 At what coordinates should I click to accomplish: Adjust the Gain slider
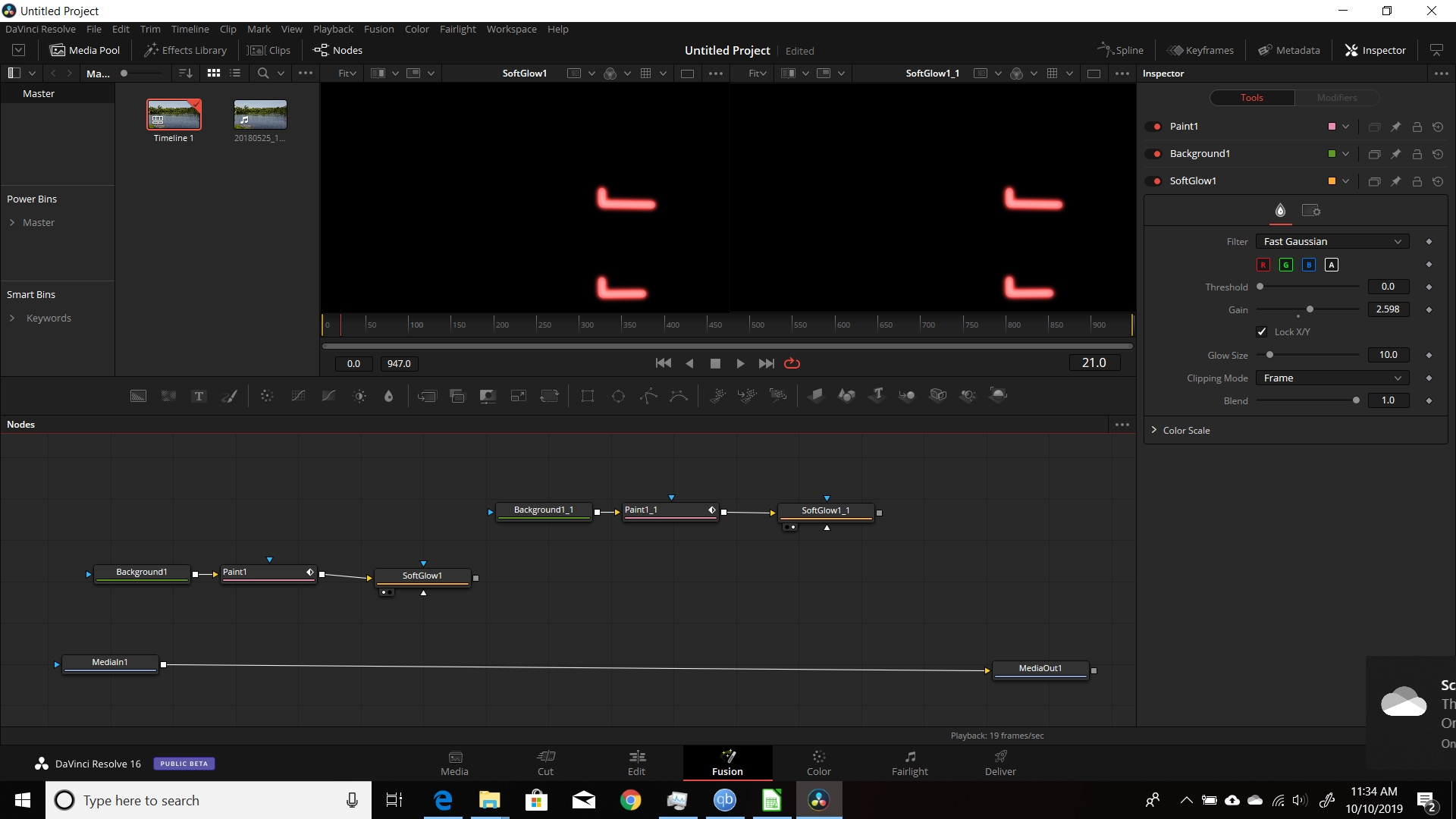click(x=1308, y=309)
